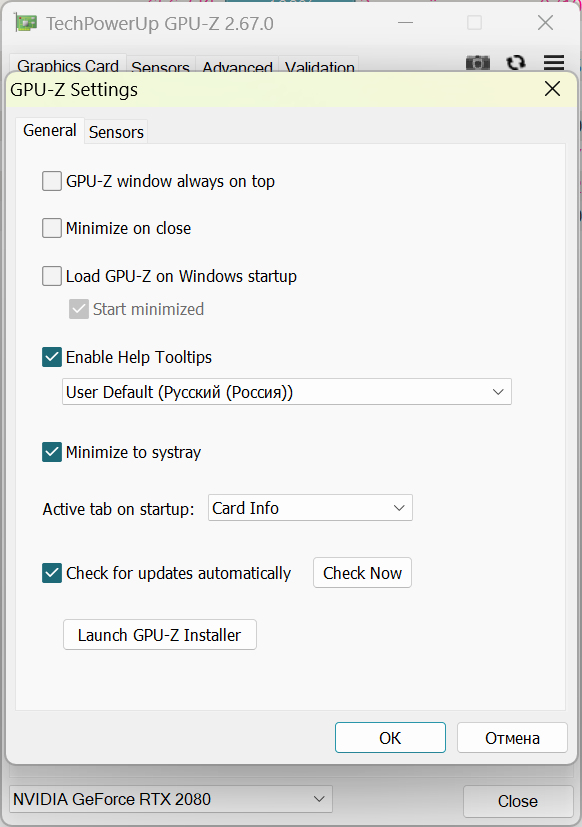The width and height of the screenshot is (582, 827).
Task: Tick the Minimize on close checkbox
Action: click(x=52, y=228)
